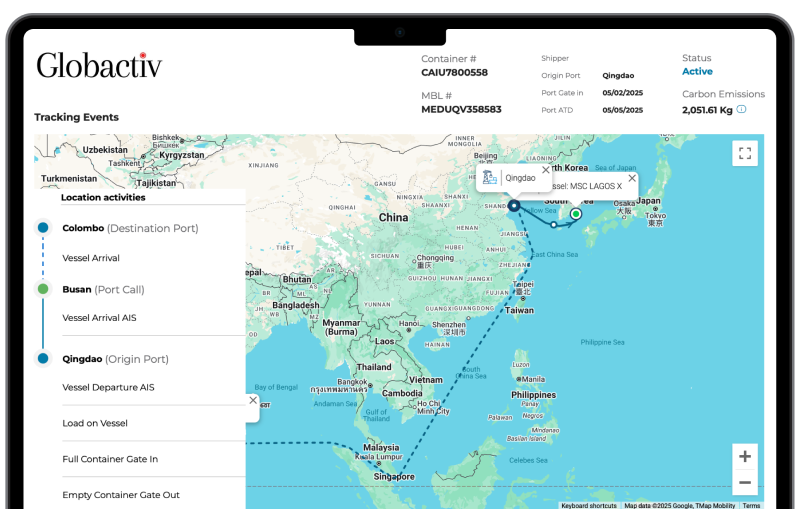Select the Empty Container Gate Out event
800x509 pixels.
(121, 495)
